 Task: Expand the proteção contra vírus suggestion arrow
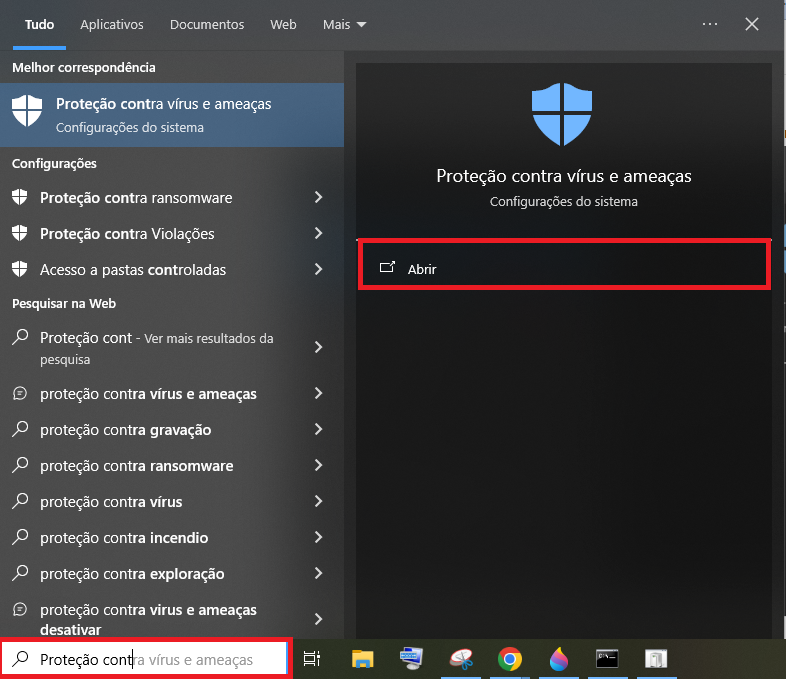coord(318,501)
